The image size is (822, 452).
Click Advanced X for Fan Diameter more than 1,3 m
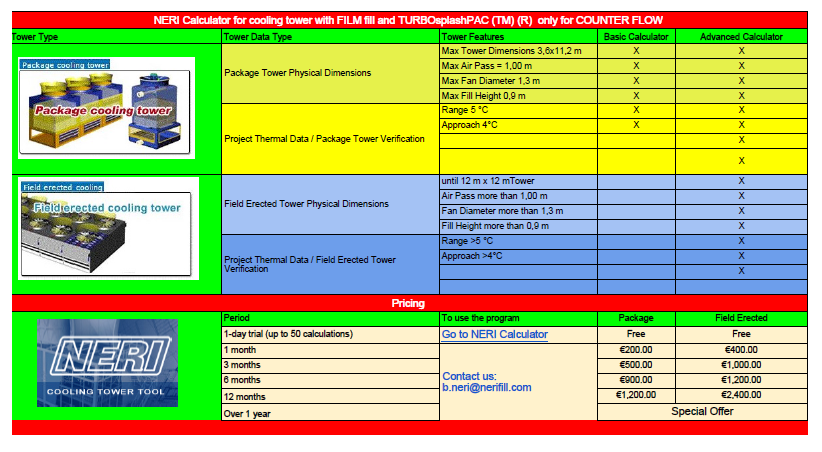coord(741,211)
